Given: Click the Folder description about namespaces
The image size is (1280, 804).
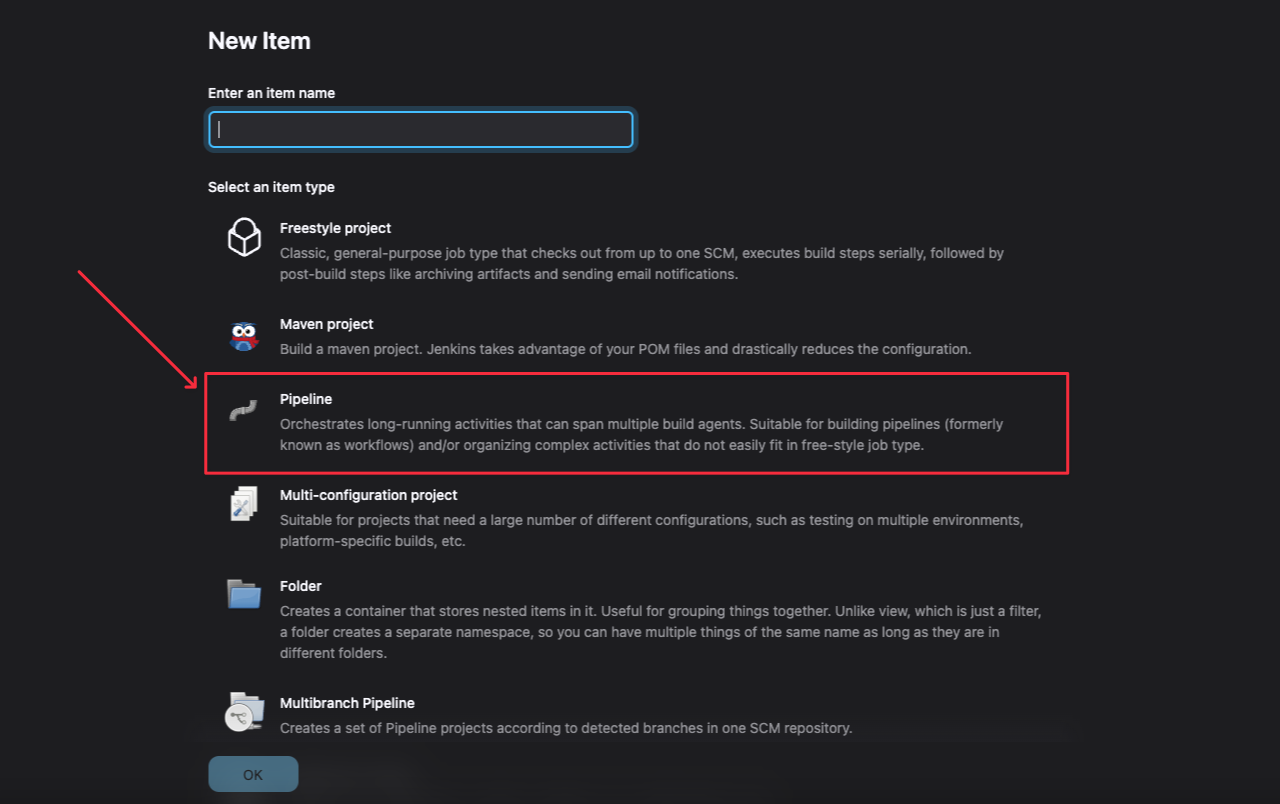Looking at the screenshot, I should tap(660, 631).
